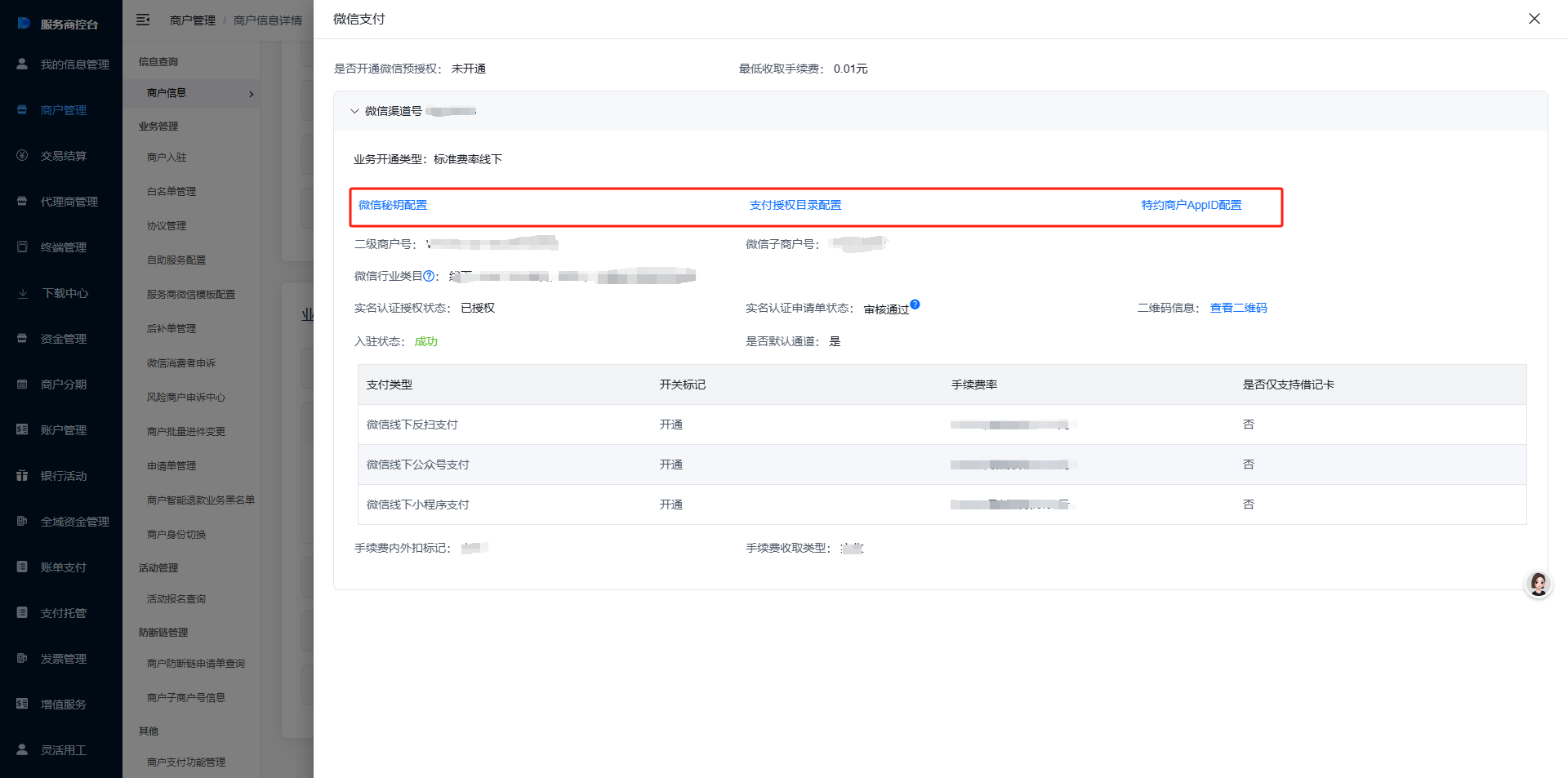Open 支付授权目录配置 link
The height and width of the screenshot is (778, 1568).
(x=795, y=205)
